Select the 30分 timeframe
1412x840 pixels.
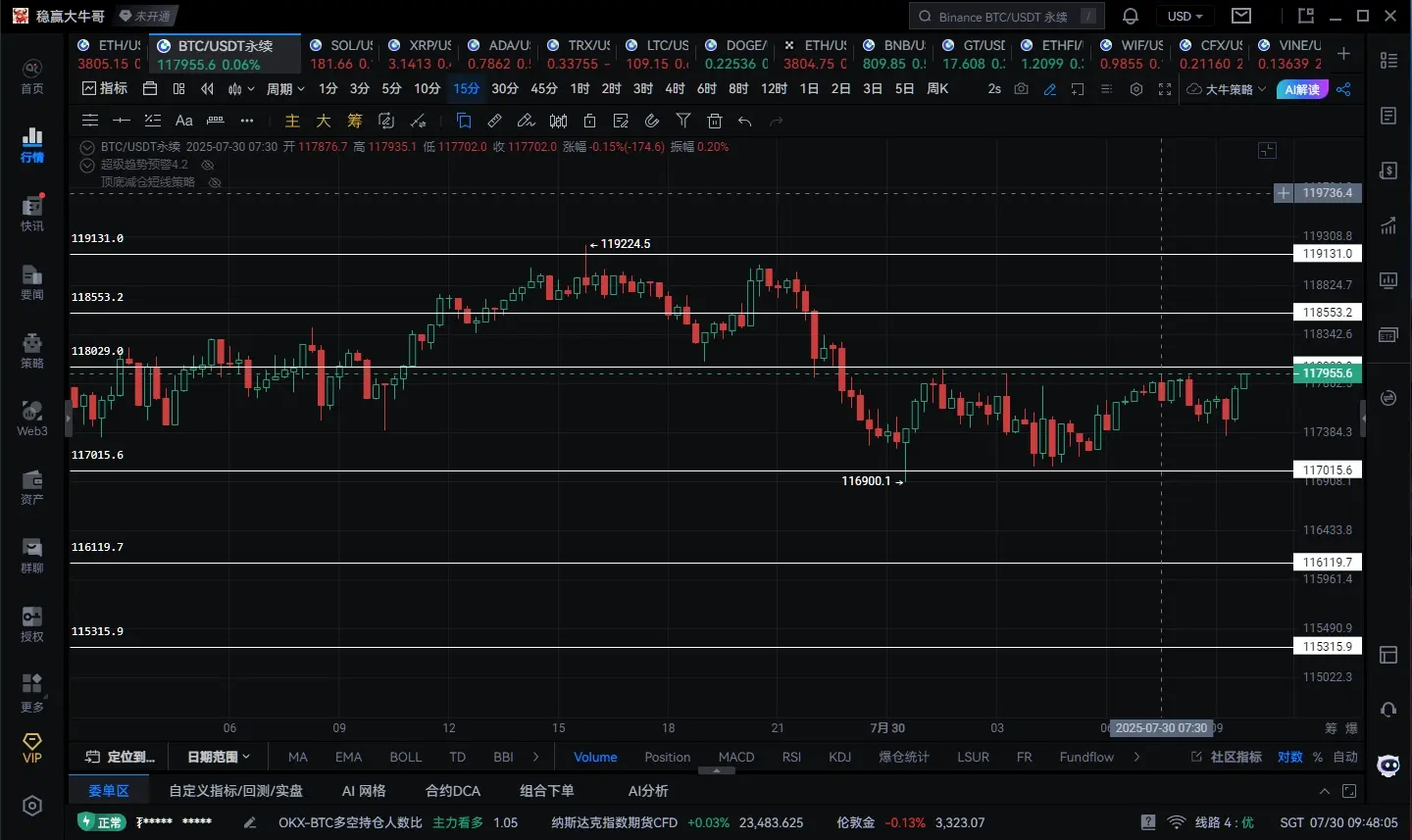[x=505, y=89]
